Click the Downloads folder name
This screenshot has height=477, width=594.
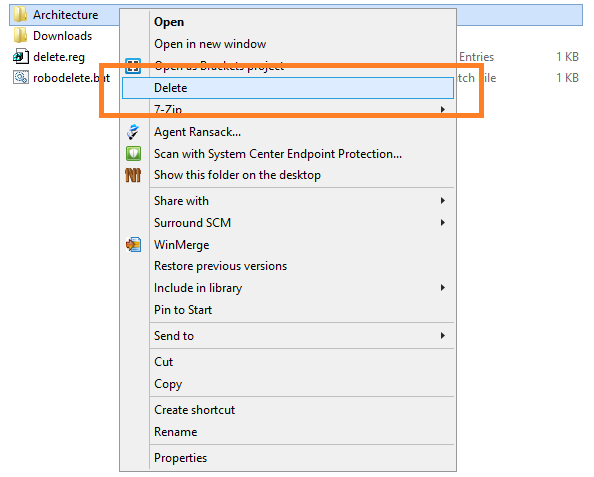tap(63, 36)
